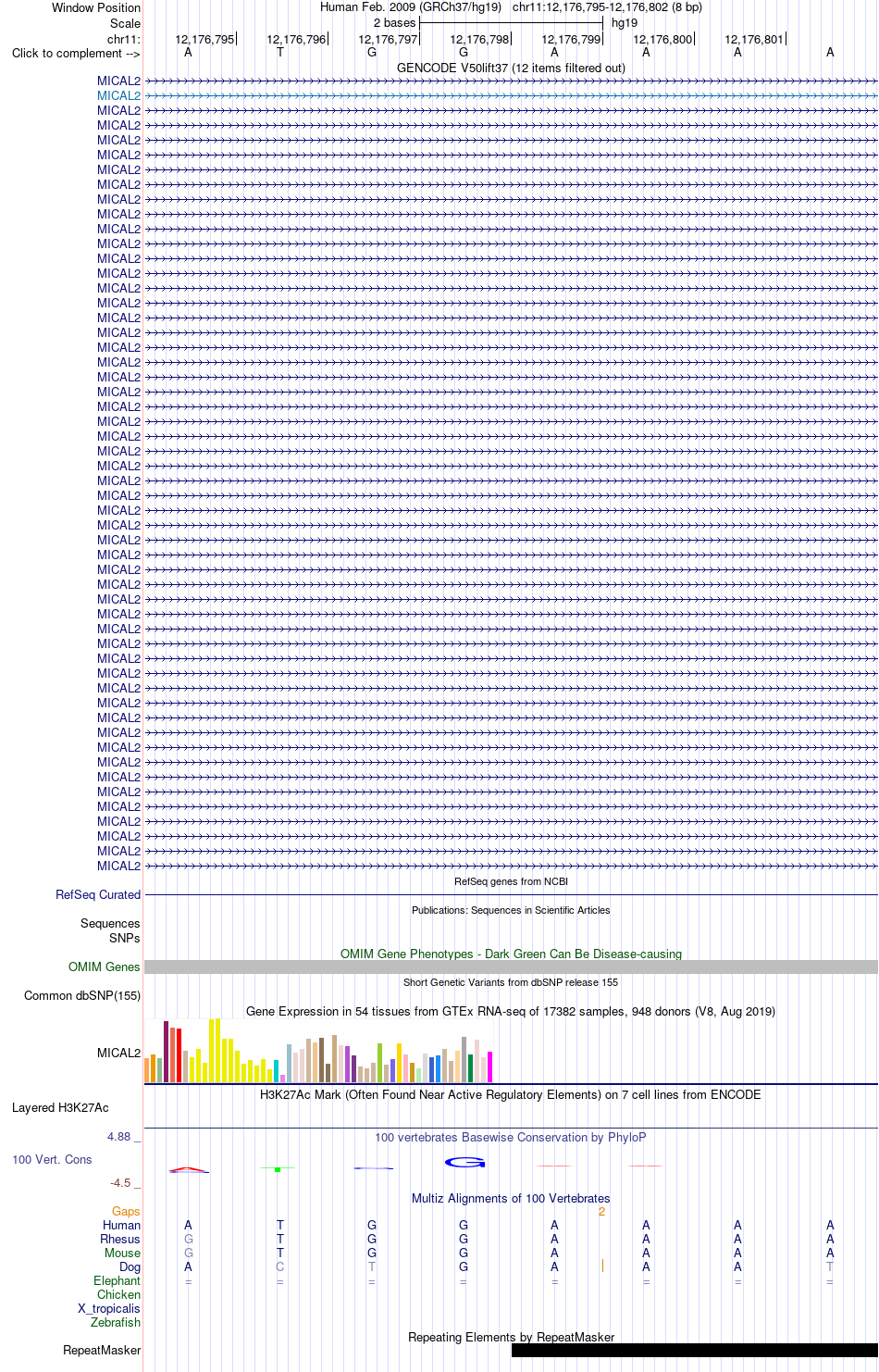Select the Mouse alignment row label

pos(123,1253)
